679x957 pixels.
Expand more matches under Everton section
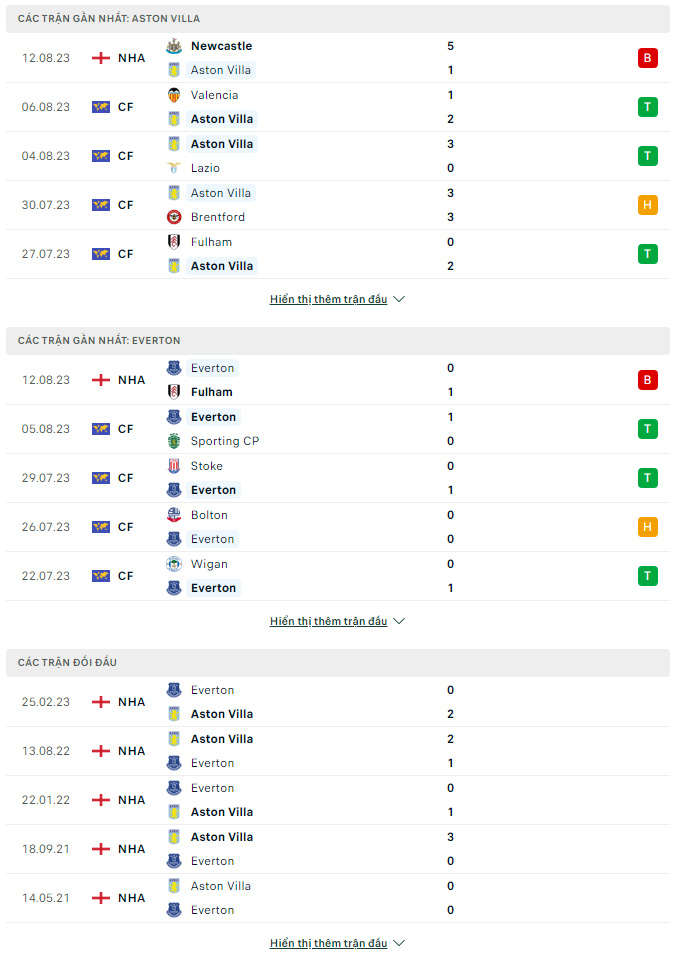pos(337,621)
